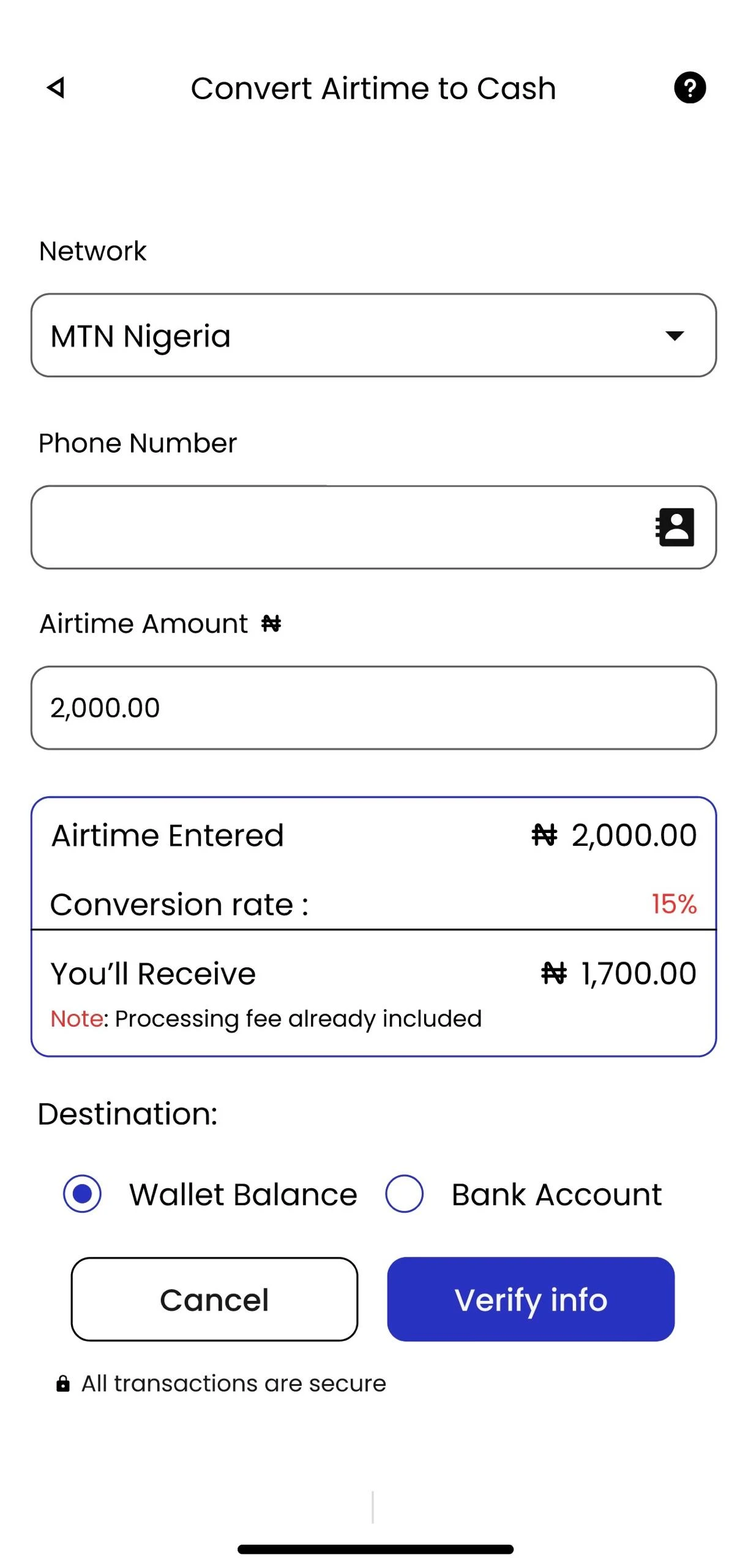Tap Naira symbol next to You'll Receive amount
Screen dimensions: 748x1568
(x=554, y=973)
